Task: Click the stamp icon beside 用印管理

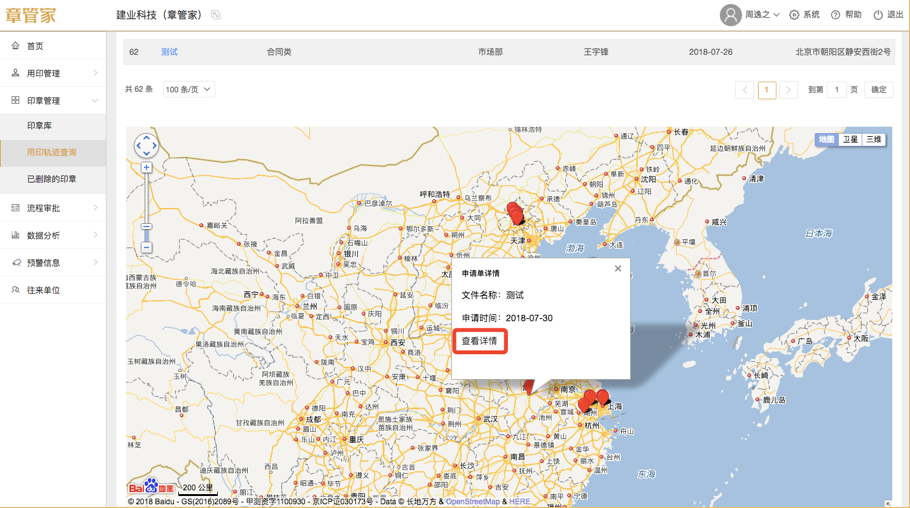Action: 15,73
